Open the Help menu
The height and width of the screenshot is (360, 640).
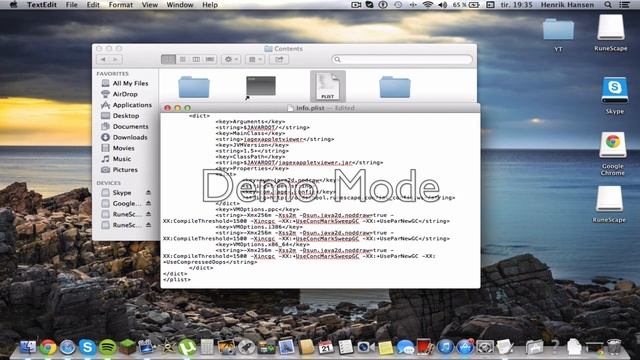coord(210,5)
